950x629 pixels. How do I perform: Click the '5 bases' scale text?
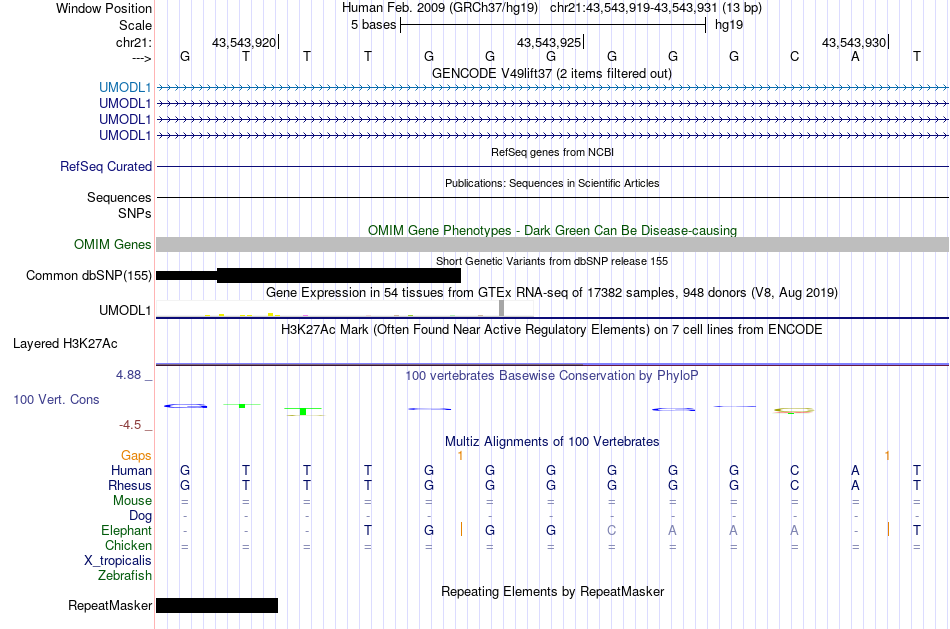373,25
